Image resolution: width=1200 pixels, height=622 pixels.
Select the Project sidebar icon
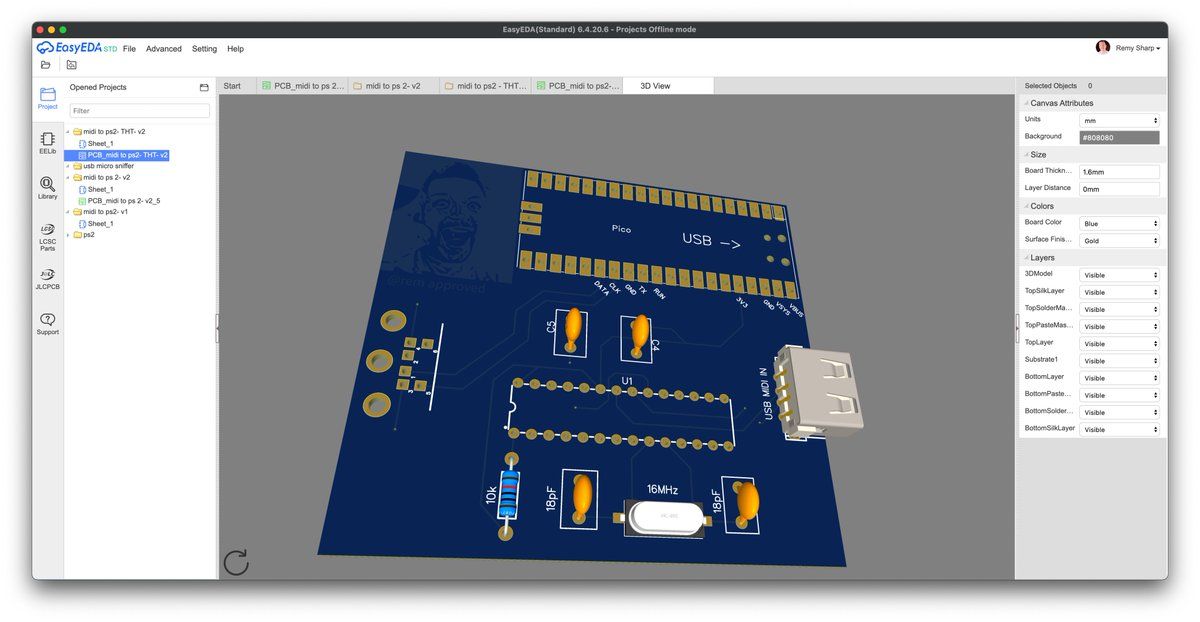pyautogui.click(x=47, y=97)
